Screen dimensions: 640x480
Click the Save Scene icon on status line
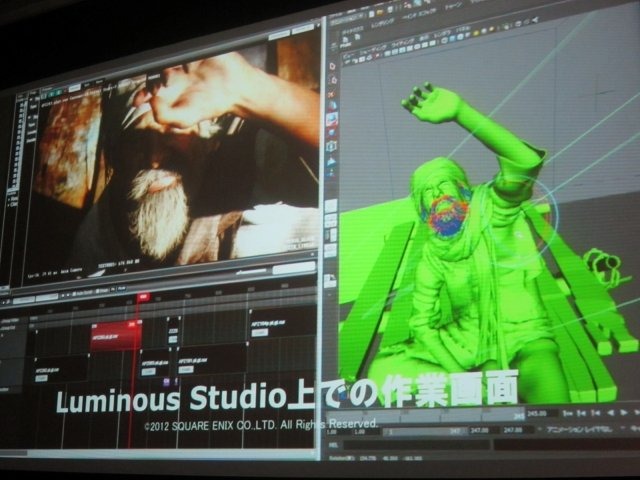coord(389,11)
